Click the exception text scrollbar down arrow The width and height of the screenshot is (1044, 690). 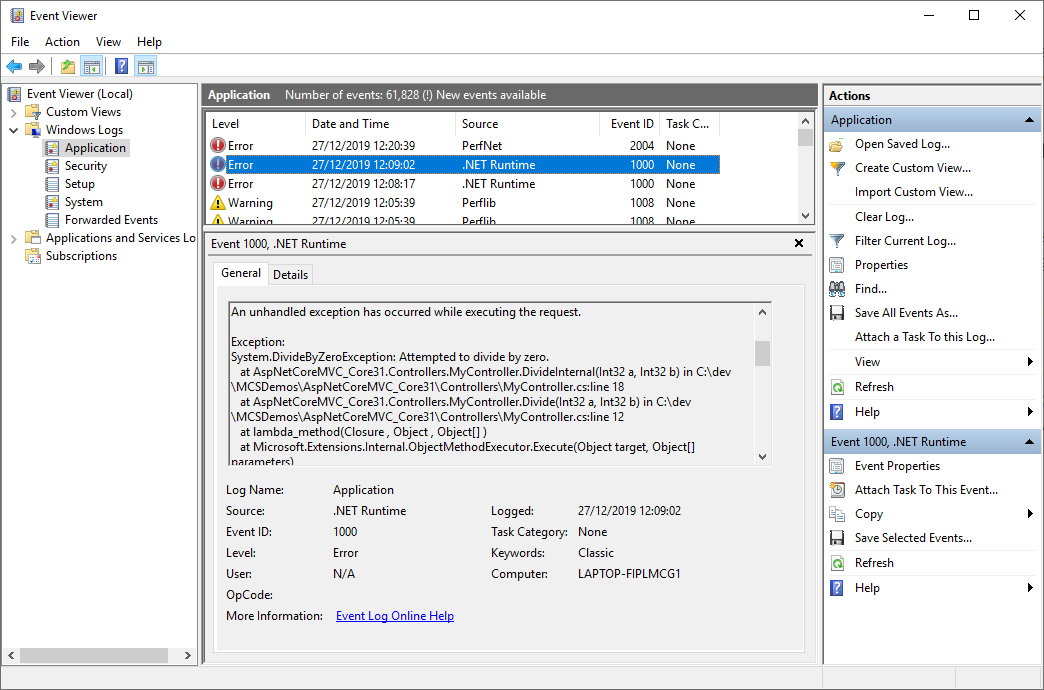763,457
